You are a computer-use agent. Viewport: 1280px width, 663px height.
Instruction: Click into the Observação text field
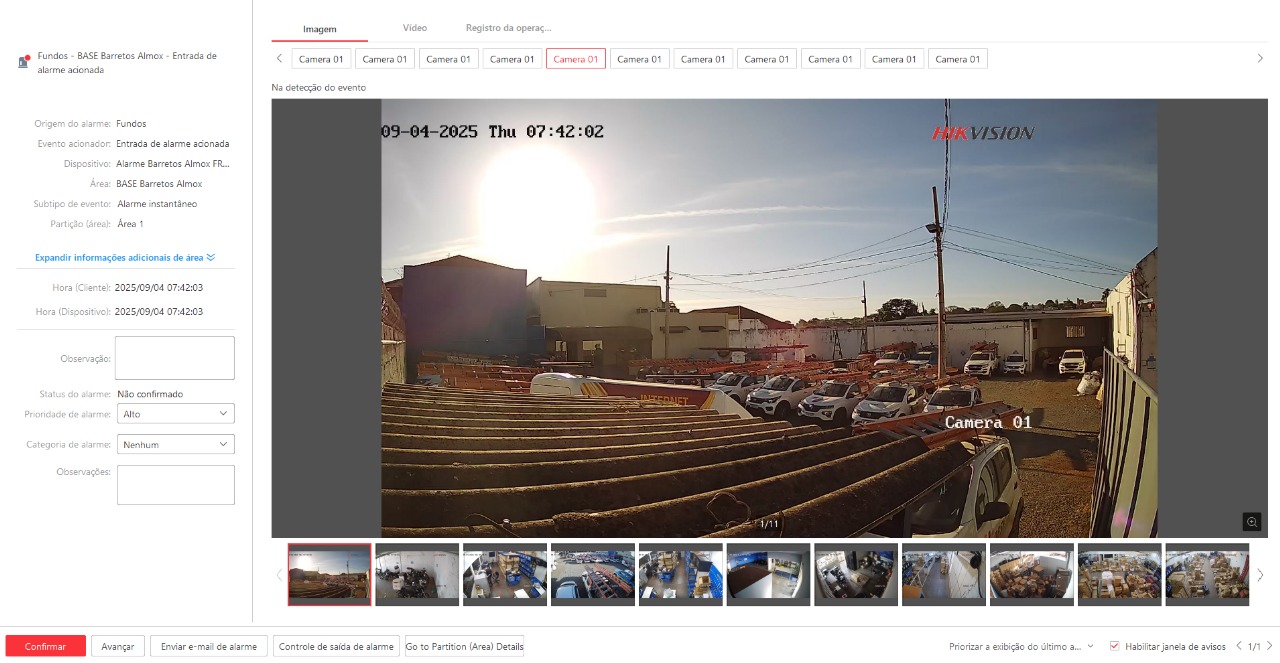[175, 358]
